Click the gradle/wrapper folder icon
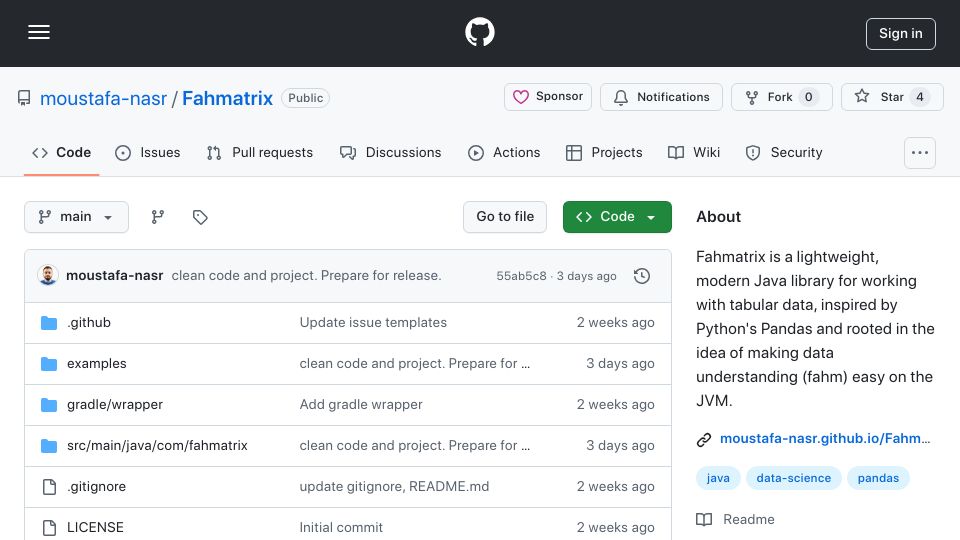This screenshot has height=540, width=960. click(49, 405)
